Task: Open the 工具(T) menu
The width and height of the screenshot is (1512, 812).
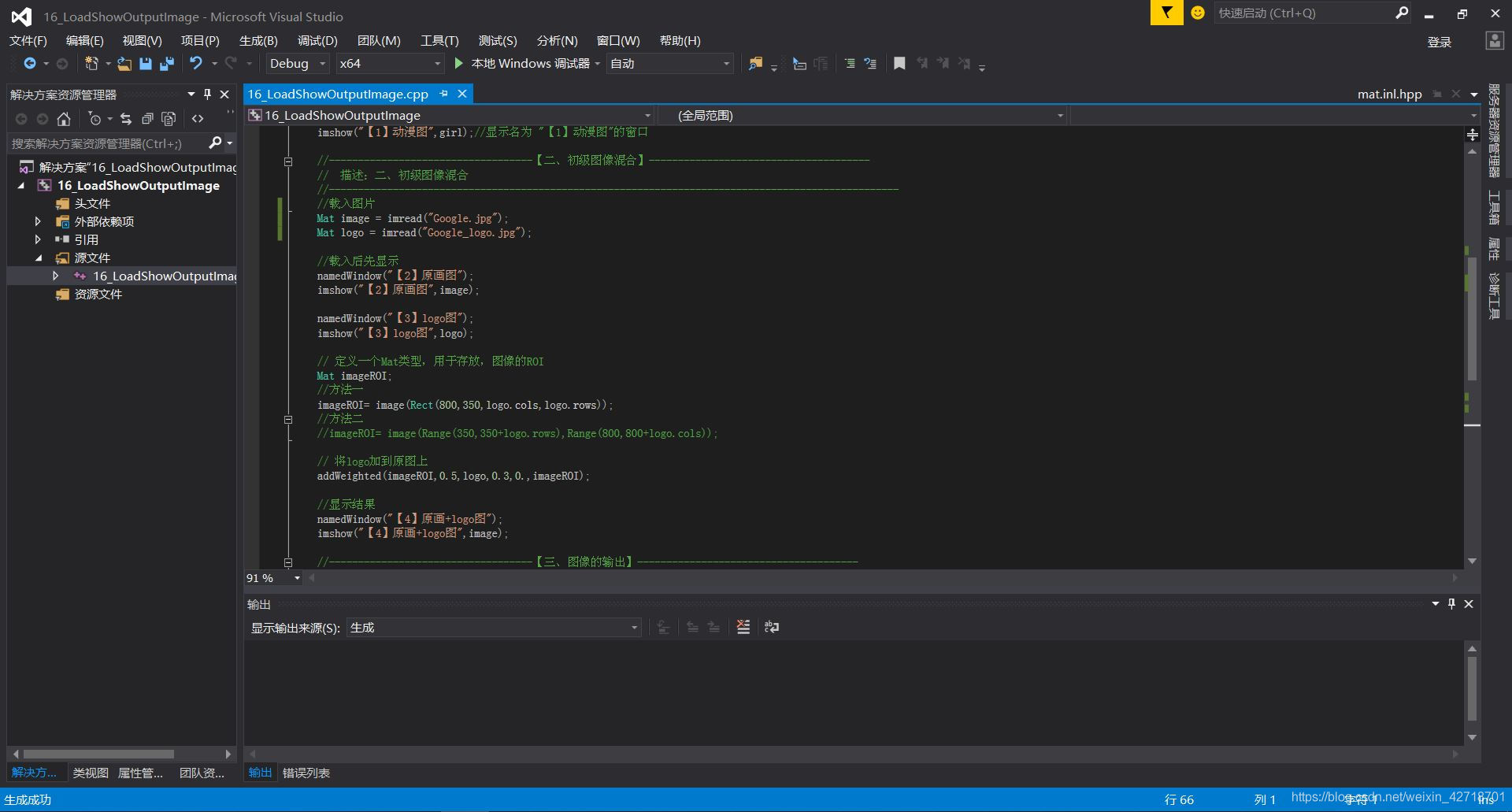Action: click(x=439, y=40)
